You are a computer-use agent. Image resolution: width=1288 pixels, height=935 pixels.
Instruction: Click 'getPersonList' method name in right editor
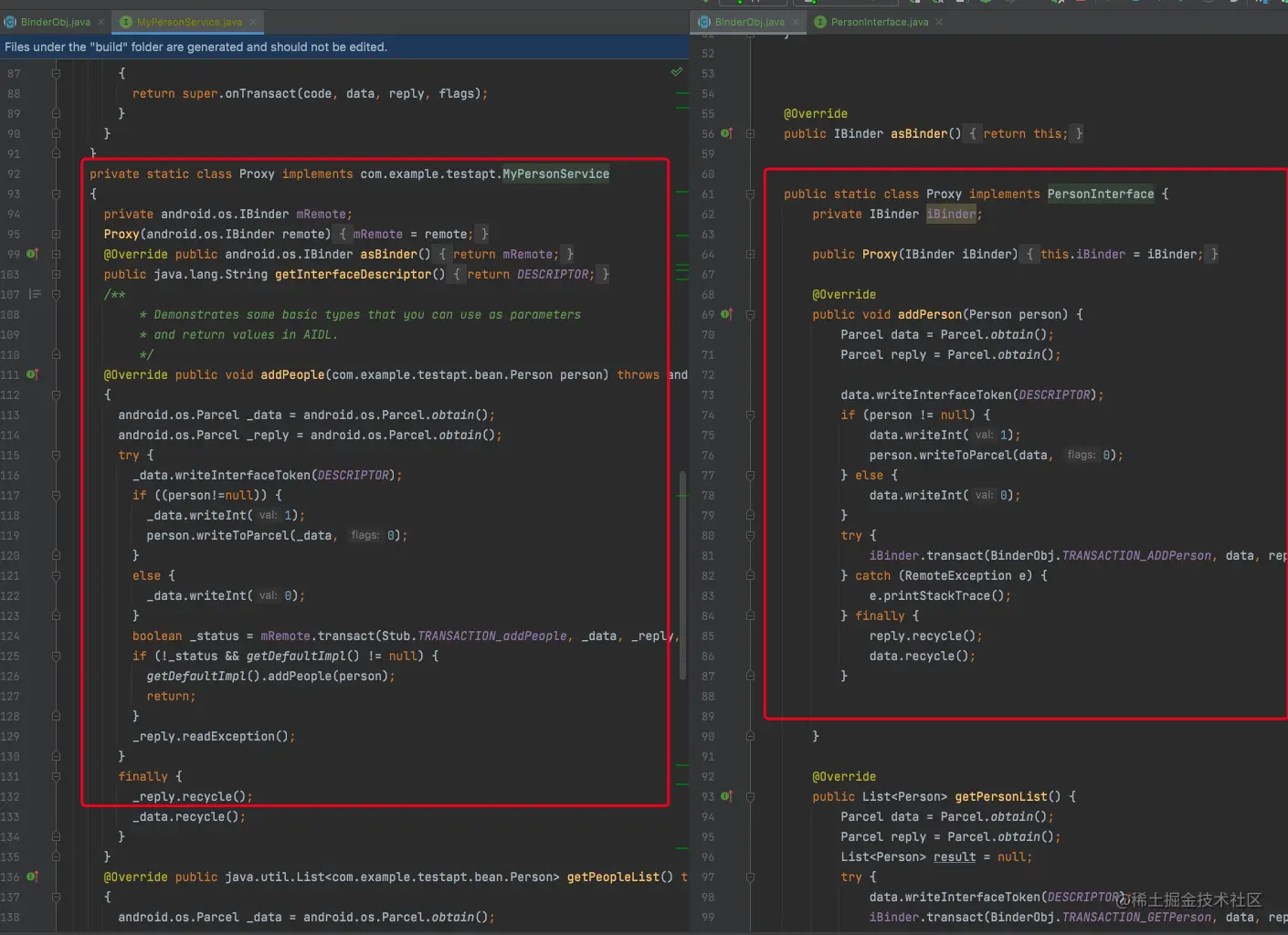1001,796
